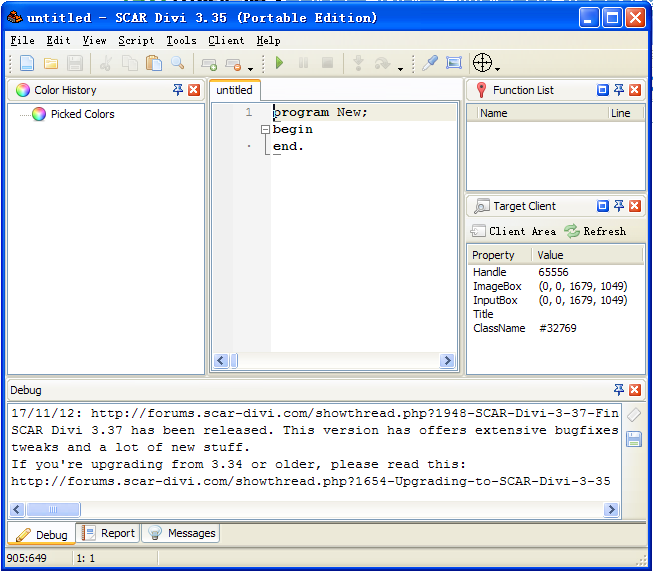653x571 pixels.
Task: Toggle the pin on the Function List panel
Action: [x=619, y=90]
